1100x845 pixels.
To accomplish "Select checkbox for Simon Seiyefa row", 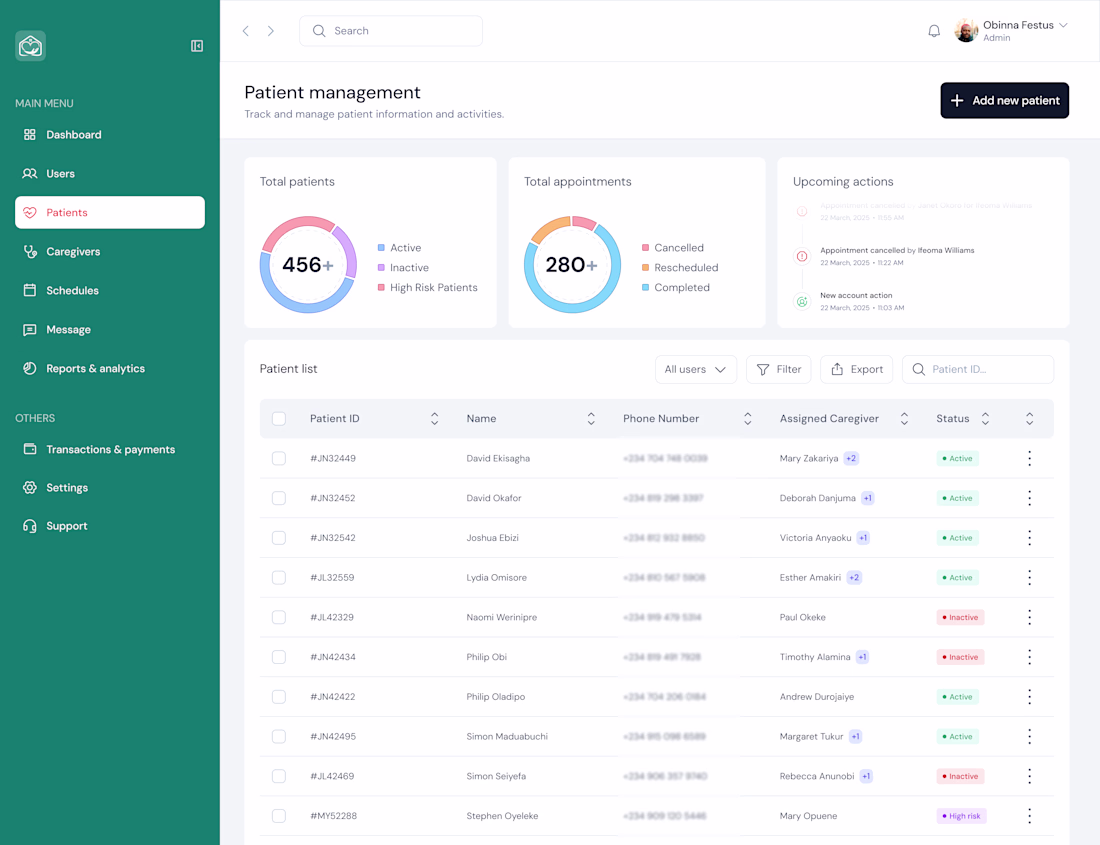I will coord(279,776).
